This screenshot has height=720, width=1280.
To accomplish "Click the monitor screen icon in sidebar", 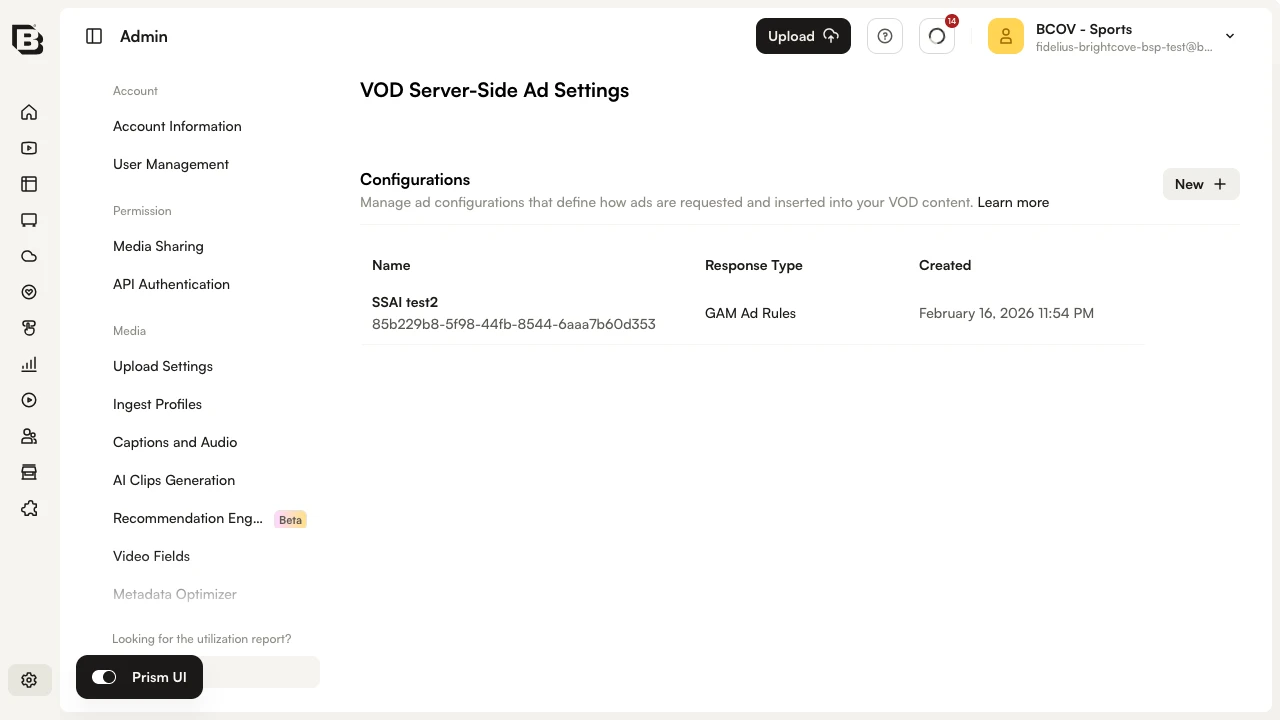I will [x=29, y=220].
